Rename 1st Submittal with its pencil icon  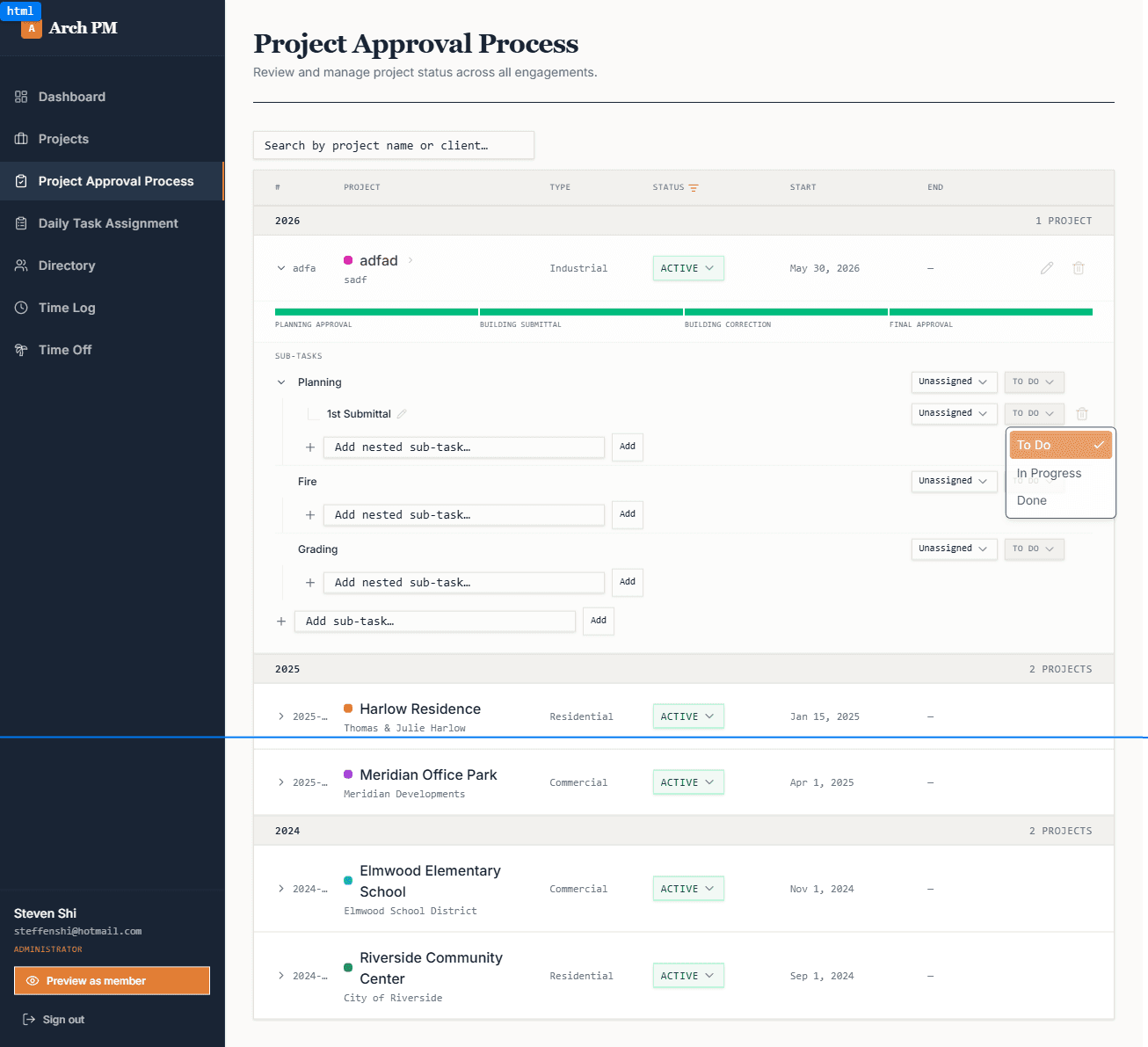(402, 414)
